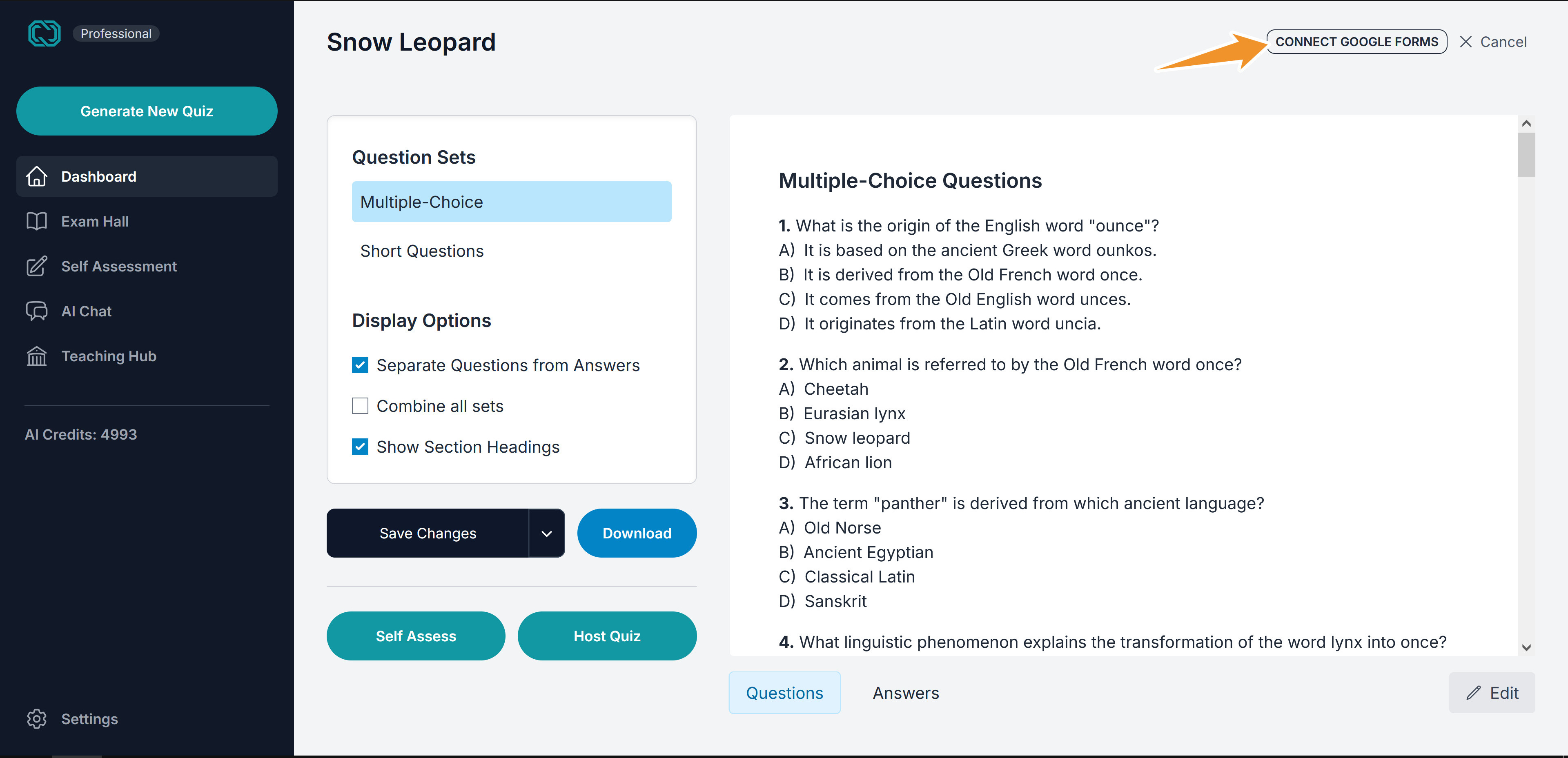Click the scrollbar down arrow
The width and height of the screenshot is (1568, 758).
(1526, 647)
